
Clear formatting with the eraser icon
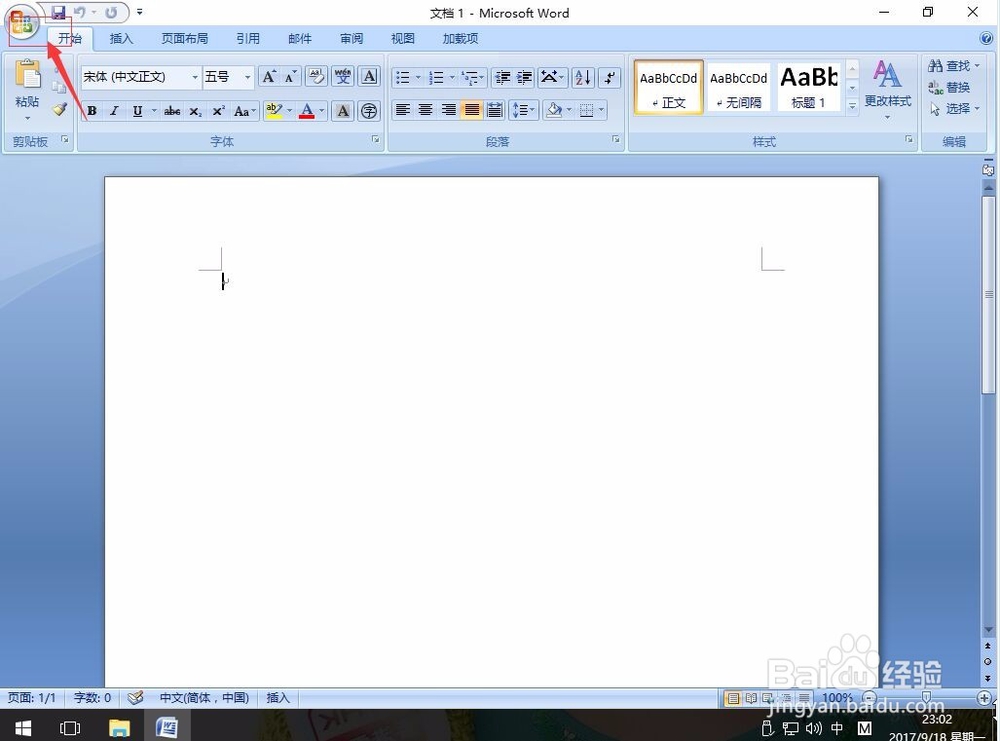(316, 77)
